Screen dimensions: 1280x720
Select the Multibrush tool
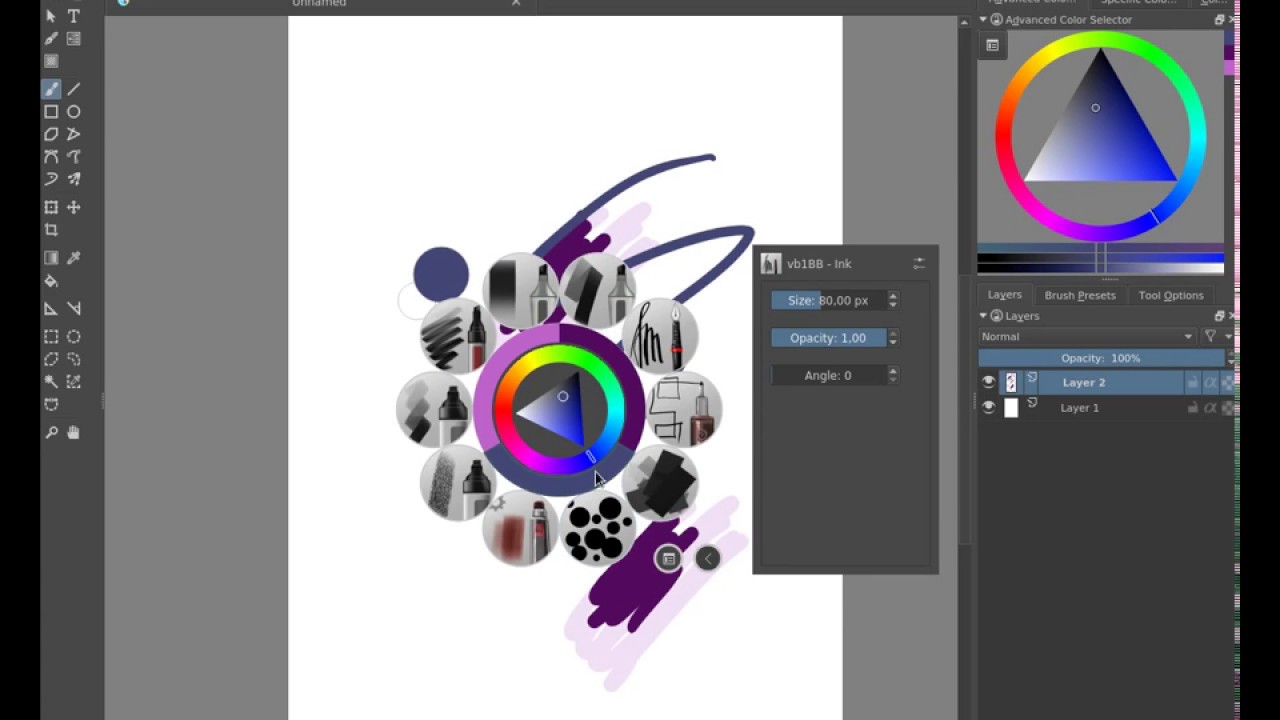74,179
